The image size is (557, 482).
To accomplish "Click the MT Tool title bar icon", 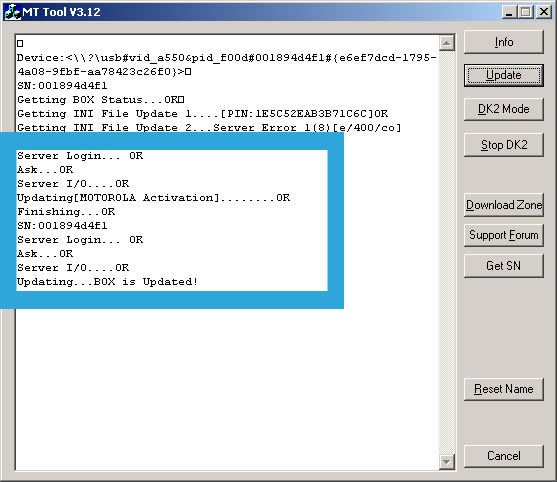I will [x=12, y=12].
